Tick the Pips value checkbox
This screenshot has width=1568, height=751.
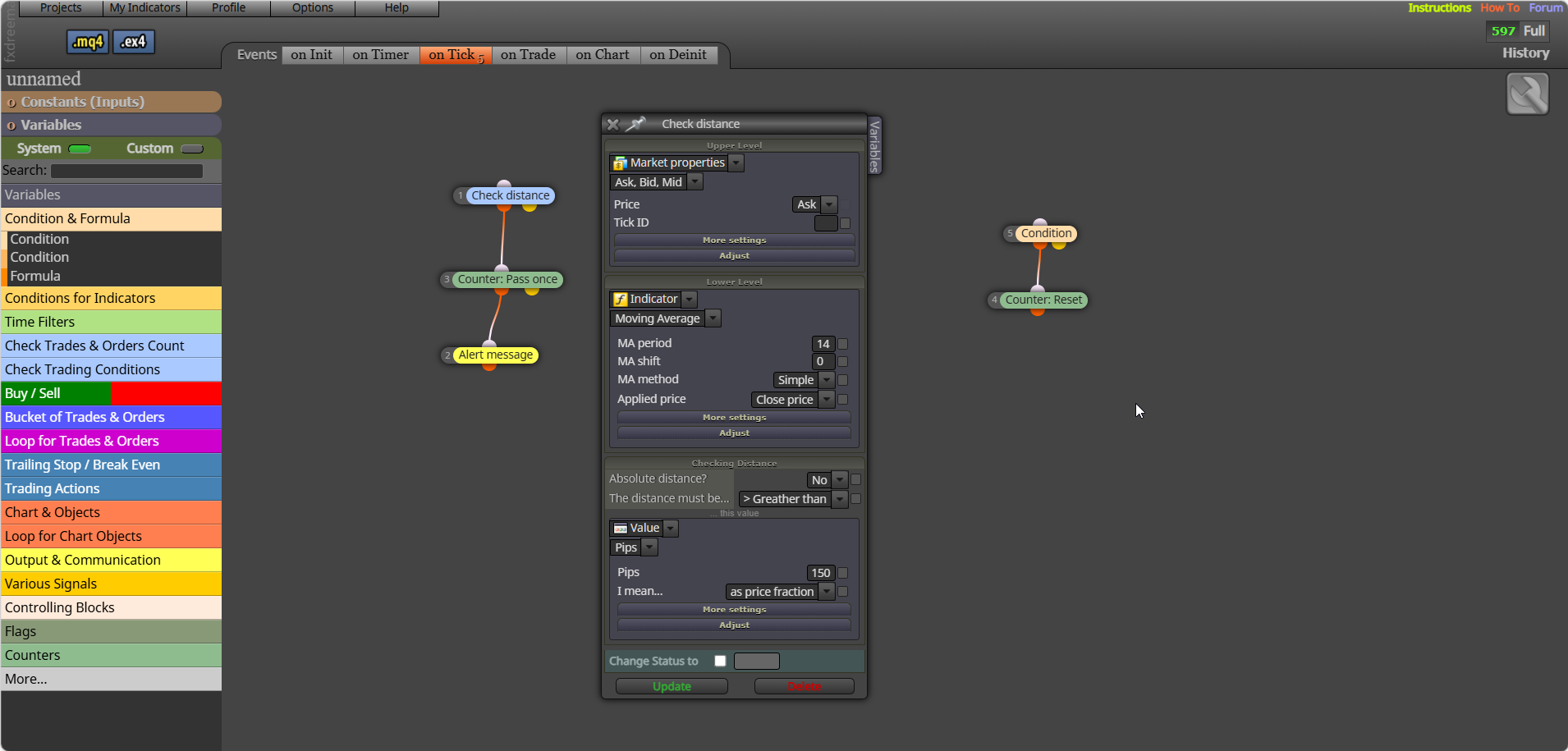click(842, 573)
